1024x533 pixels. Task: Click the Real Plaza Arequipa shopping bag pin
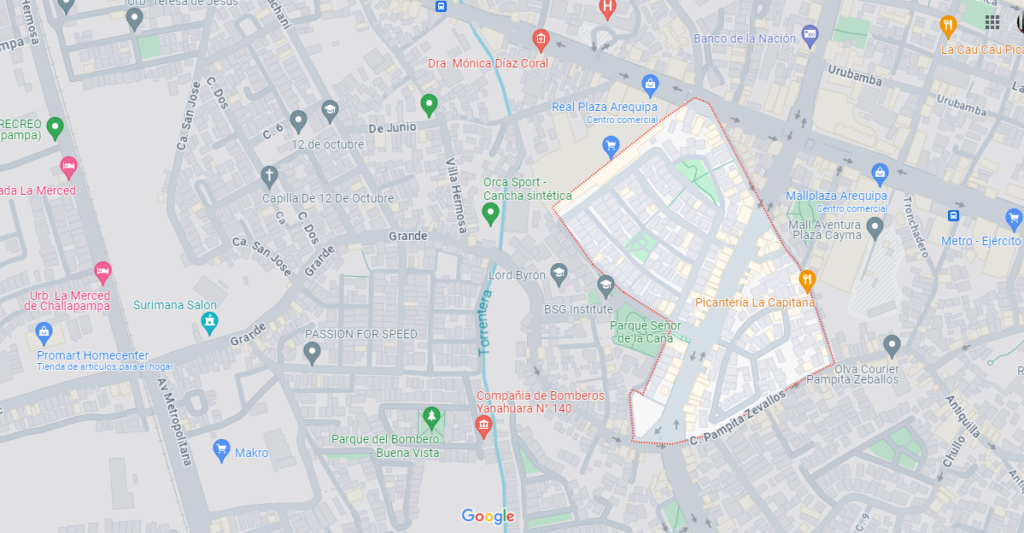click(x=650, y=85)
